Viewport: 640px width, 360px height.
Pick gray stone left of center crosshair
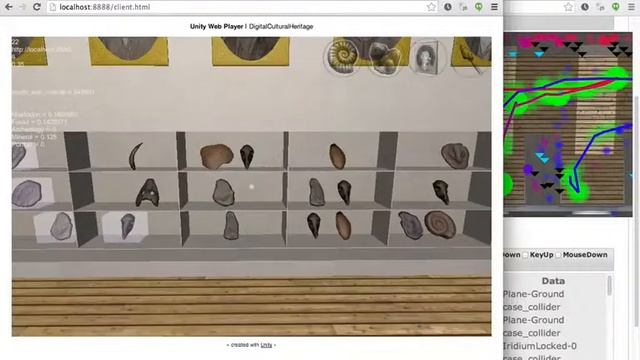pyautogui.click(x=224, y=192)
